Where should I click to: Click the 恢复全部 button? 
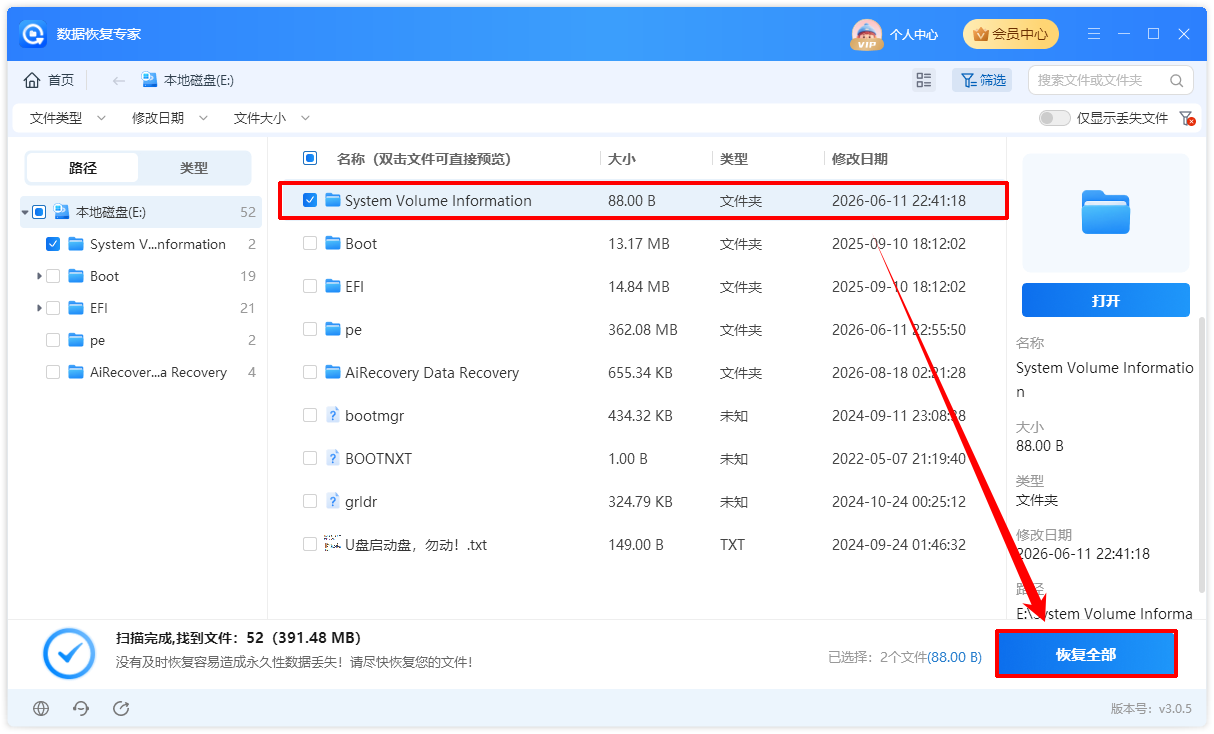click(1086, 654)
